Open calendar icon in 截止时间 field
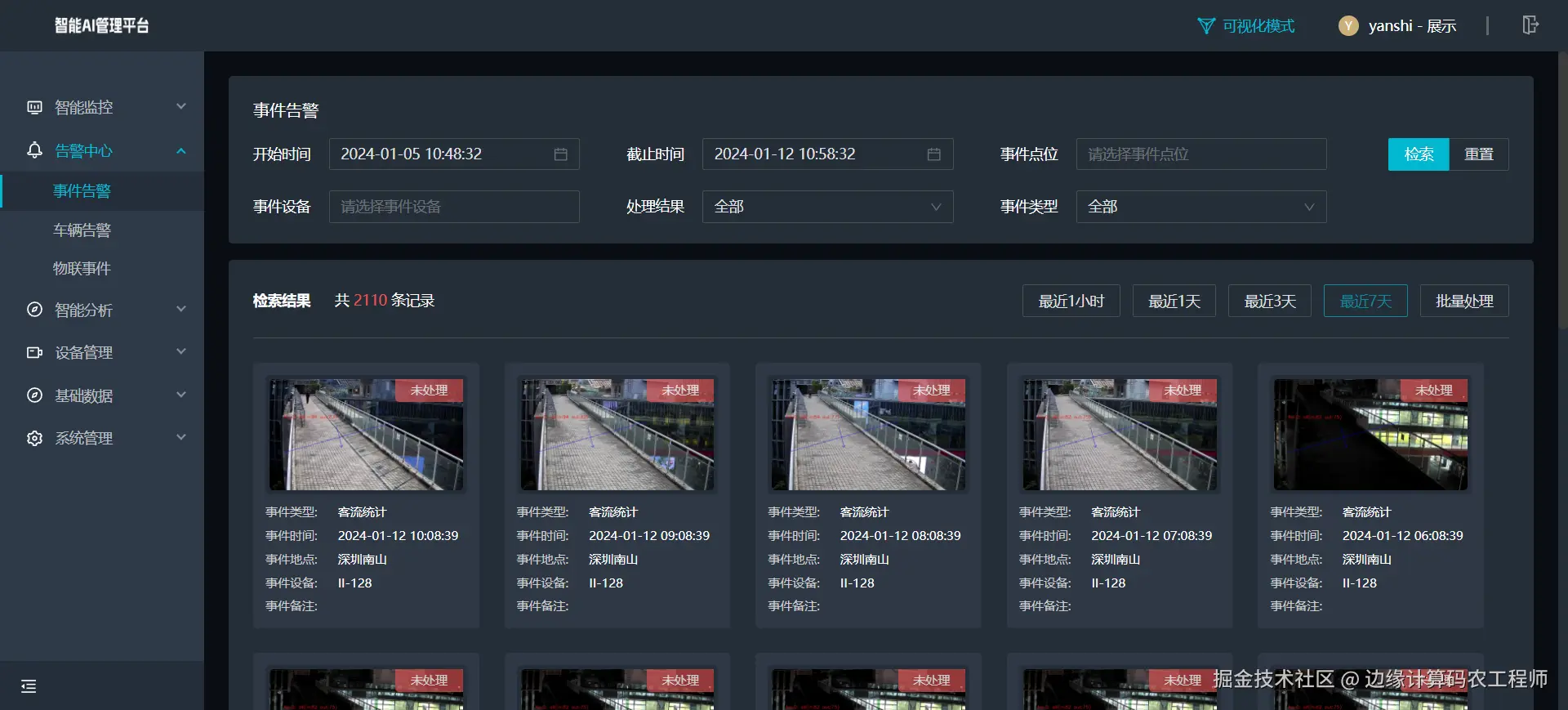Image resolution: width=1568 pixels, height=710 pixels. click(934, 154)
